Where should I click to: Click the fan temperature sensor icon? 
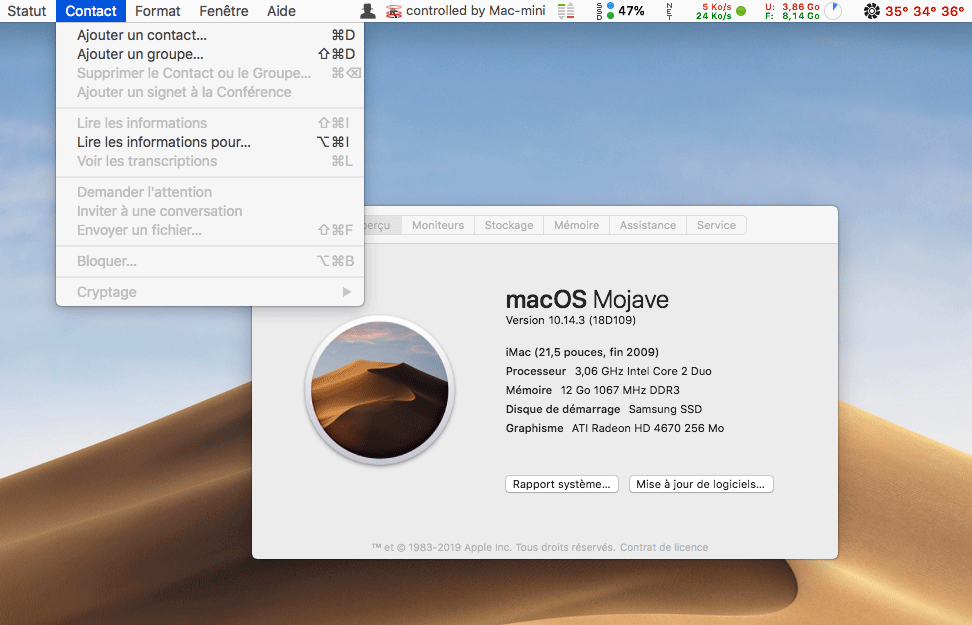coord(872,11)
